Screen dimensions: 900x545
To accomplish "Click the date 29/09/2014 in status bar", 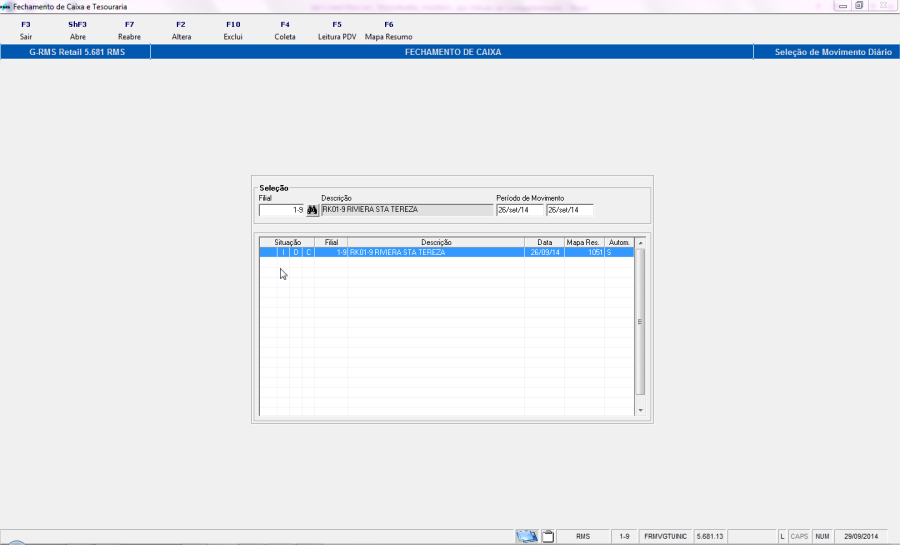I will [860, 536].
